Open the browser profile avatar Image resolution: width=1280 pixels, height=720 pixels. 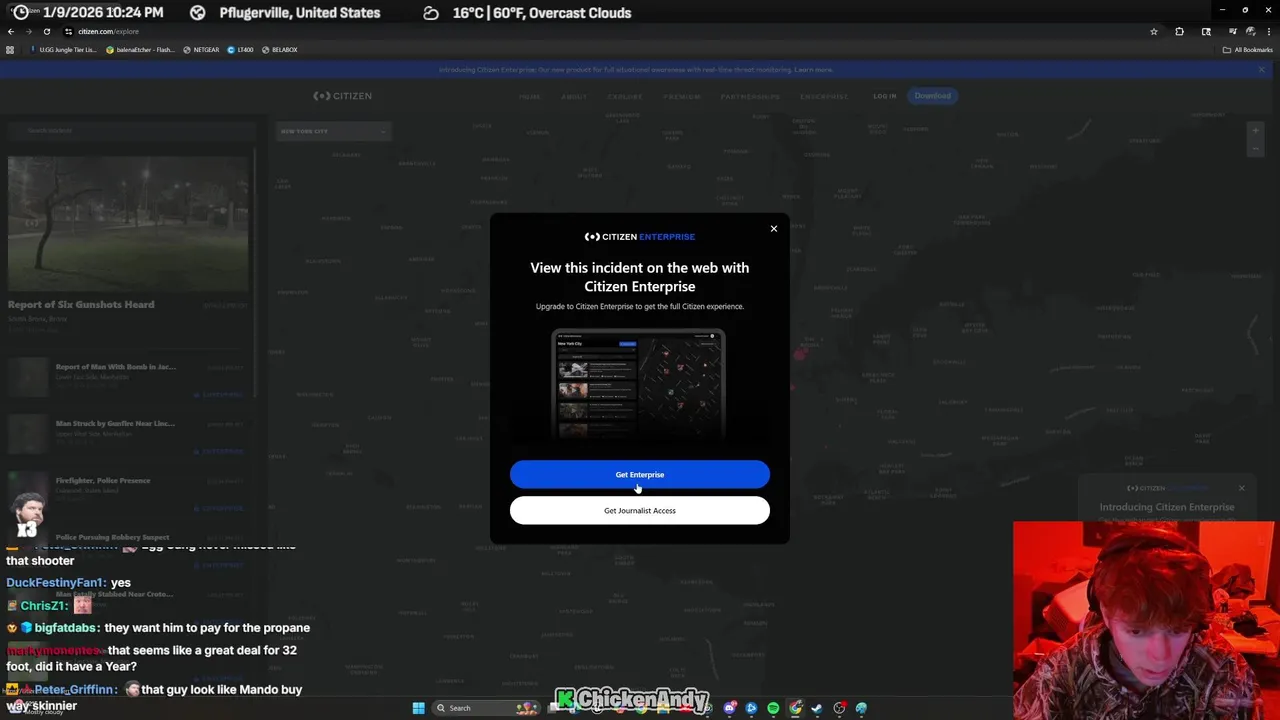[1251, 31]
